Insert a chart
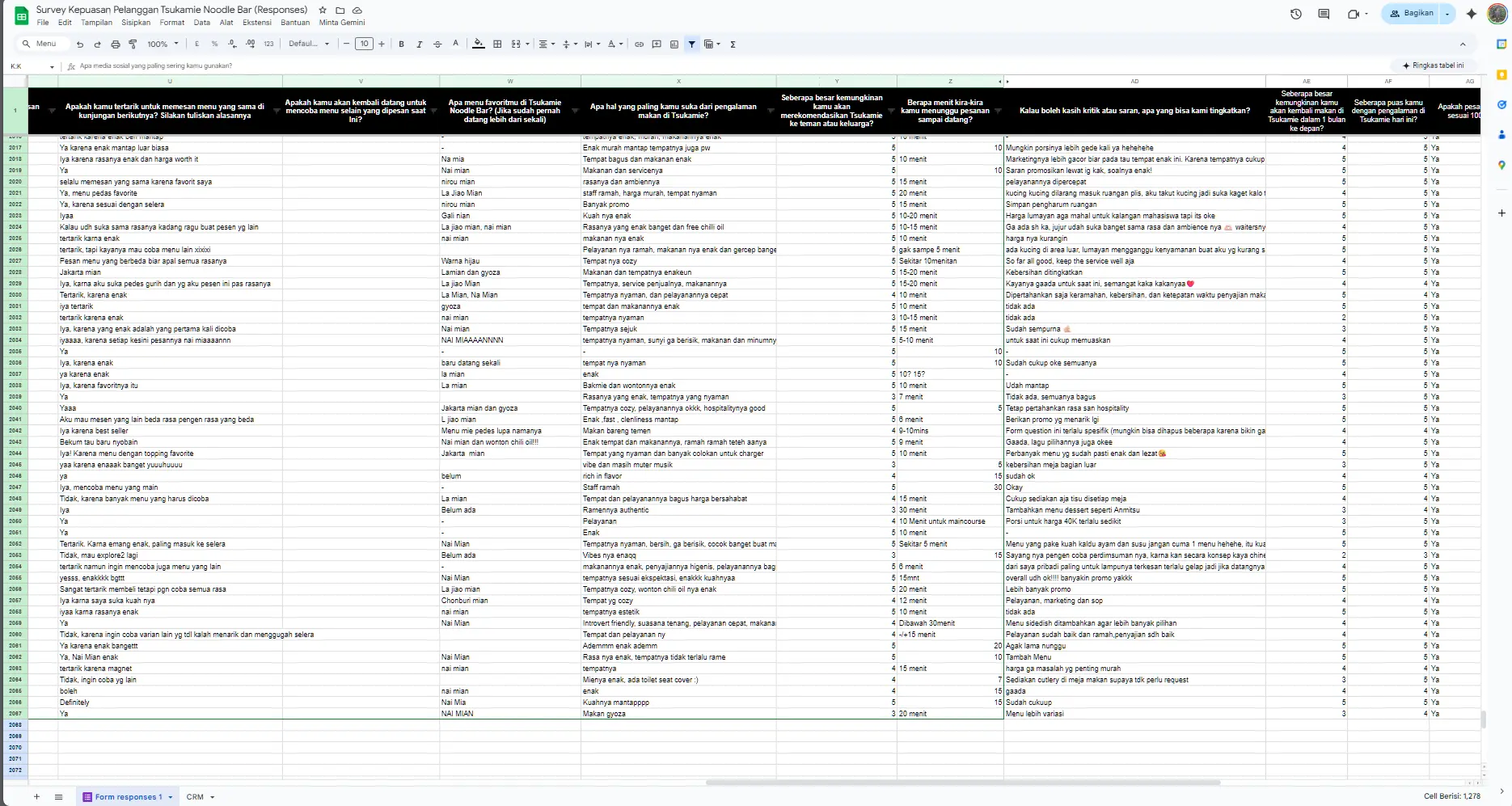 point(674,44)
